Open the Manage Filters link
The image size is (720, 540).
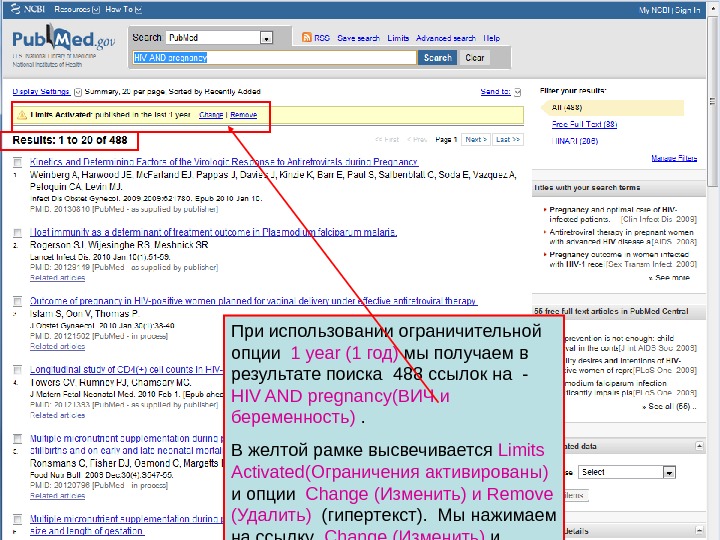674,158
